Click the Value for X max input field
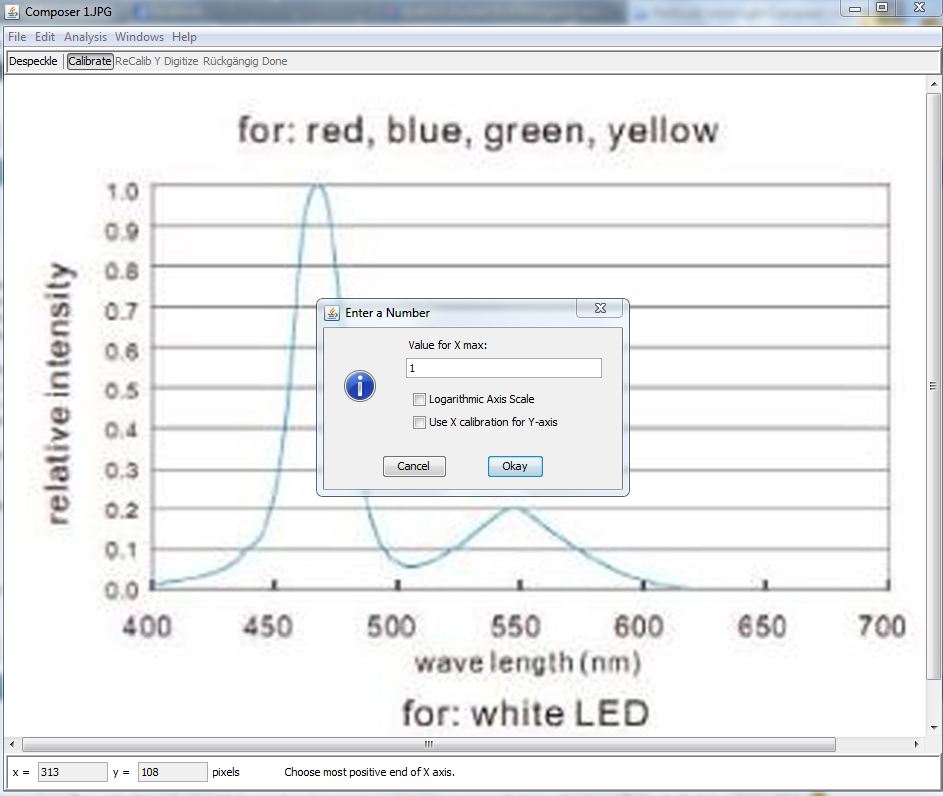Screen dimensions: 943x796 click(504, 368)
